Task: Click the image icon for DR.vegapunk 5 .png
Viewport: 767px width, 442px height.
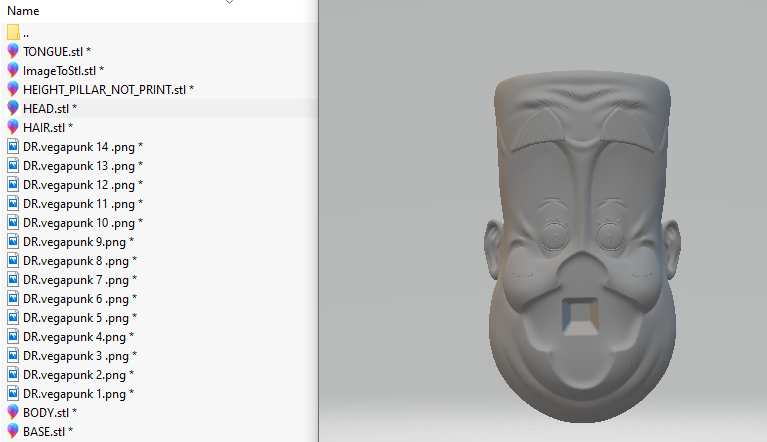Action: [x=13, y=317]
